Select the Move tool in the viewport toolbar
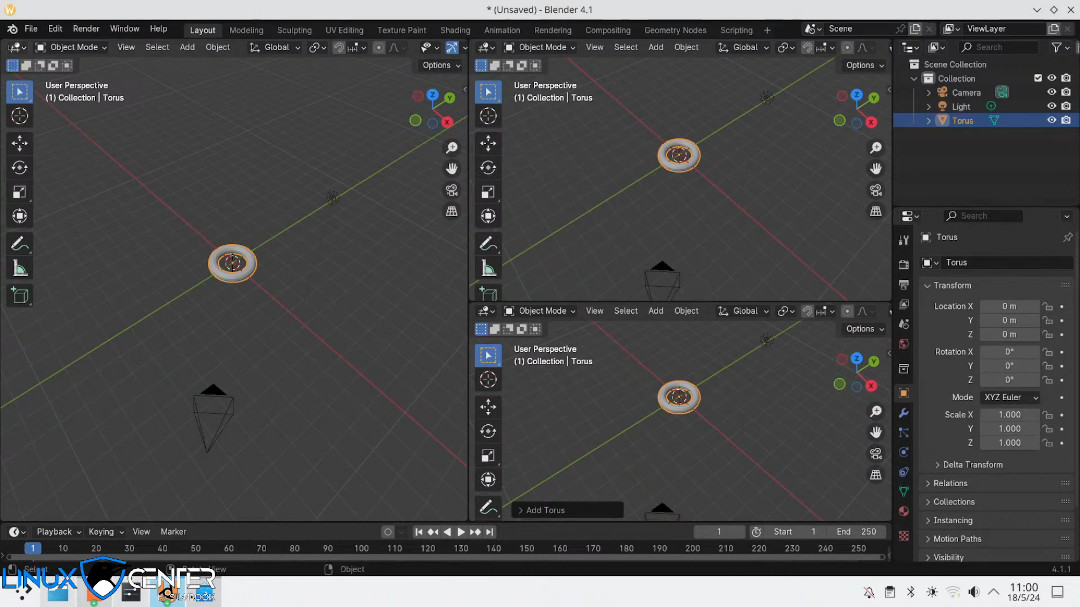 tap(19, 143)
